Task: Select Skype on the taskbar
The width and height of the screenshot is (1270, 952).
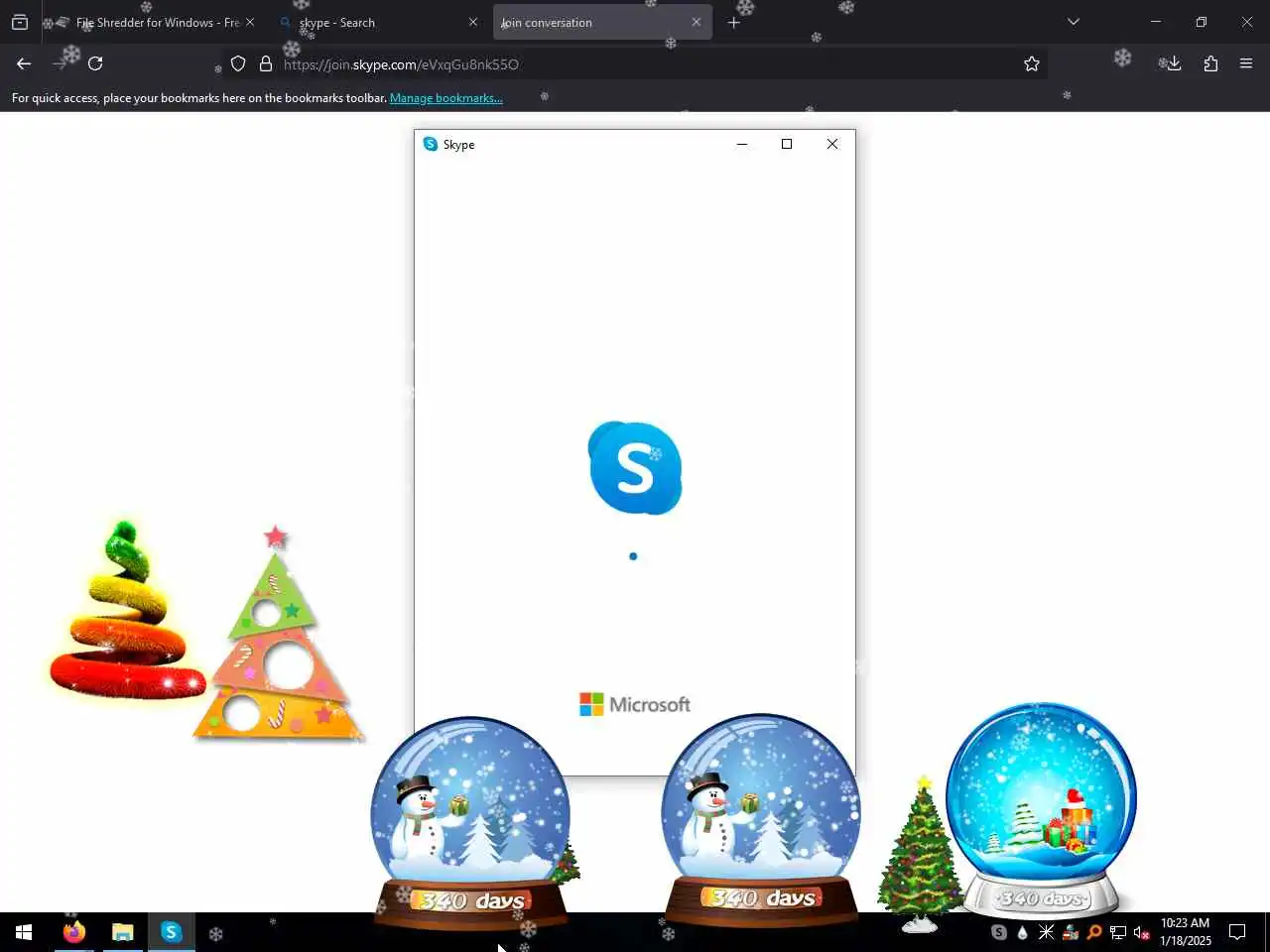Action: tap(172, 932)
